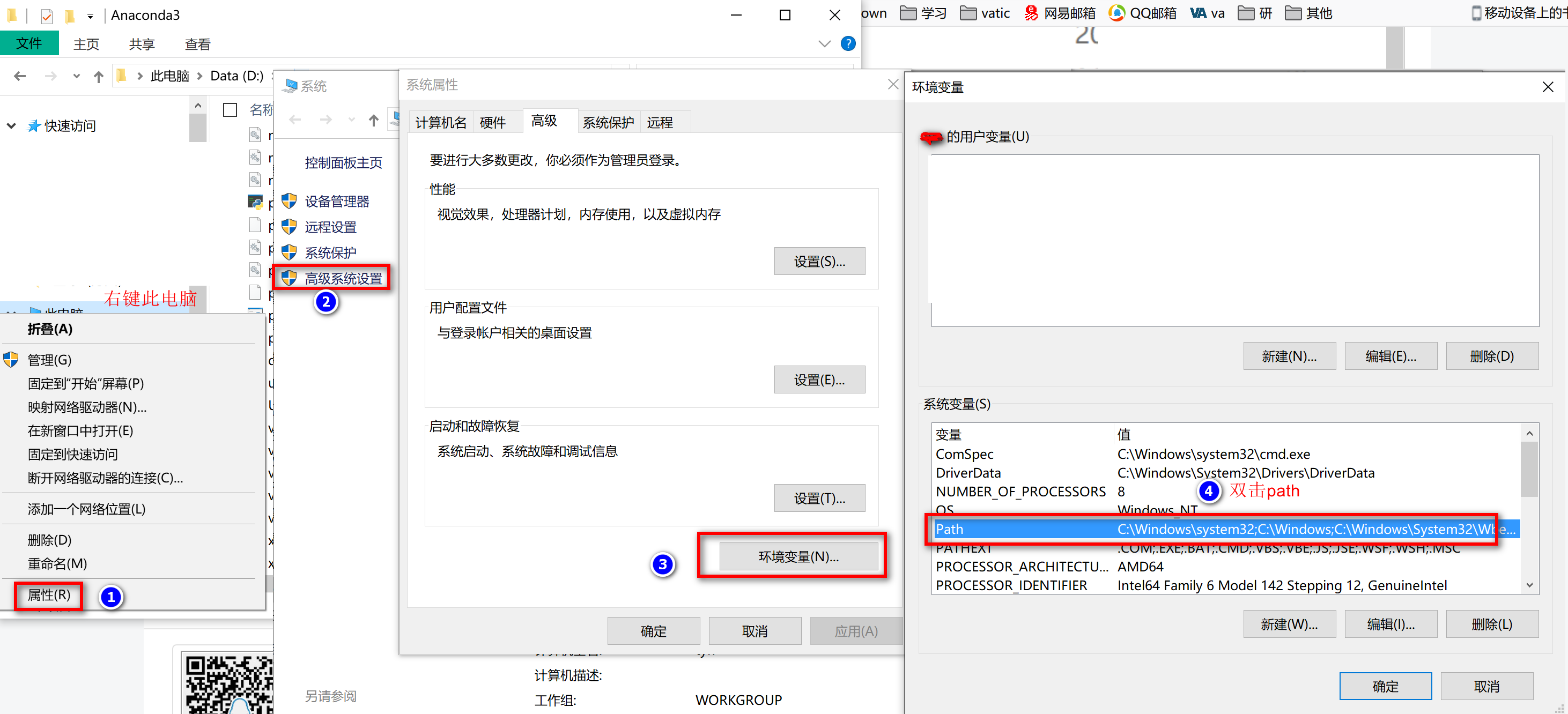This screenshot has width=1568, height=714.
Task: Open 高级系统设置 link
Action: (x=343, y=278)
